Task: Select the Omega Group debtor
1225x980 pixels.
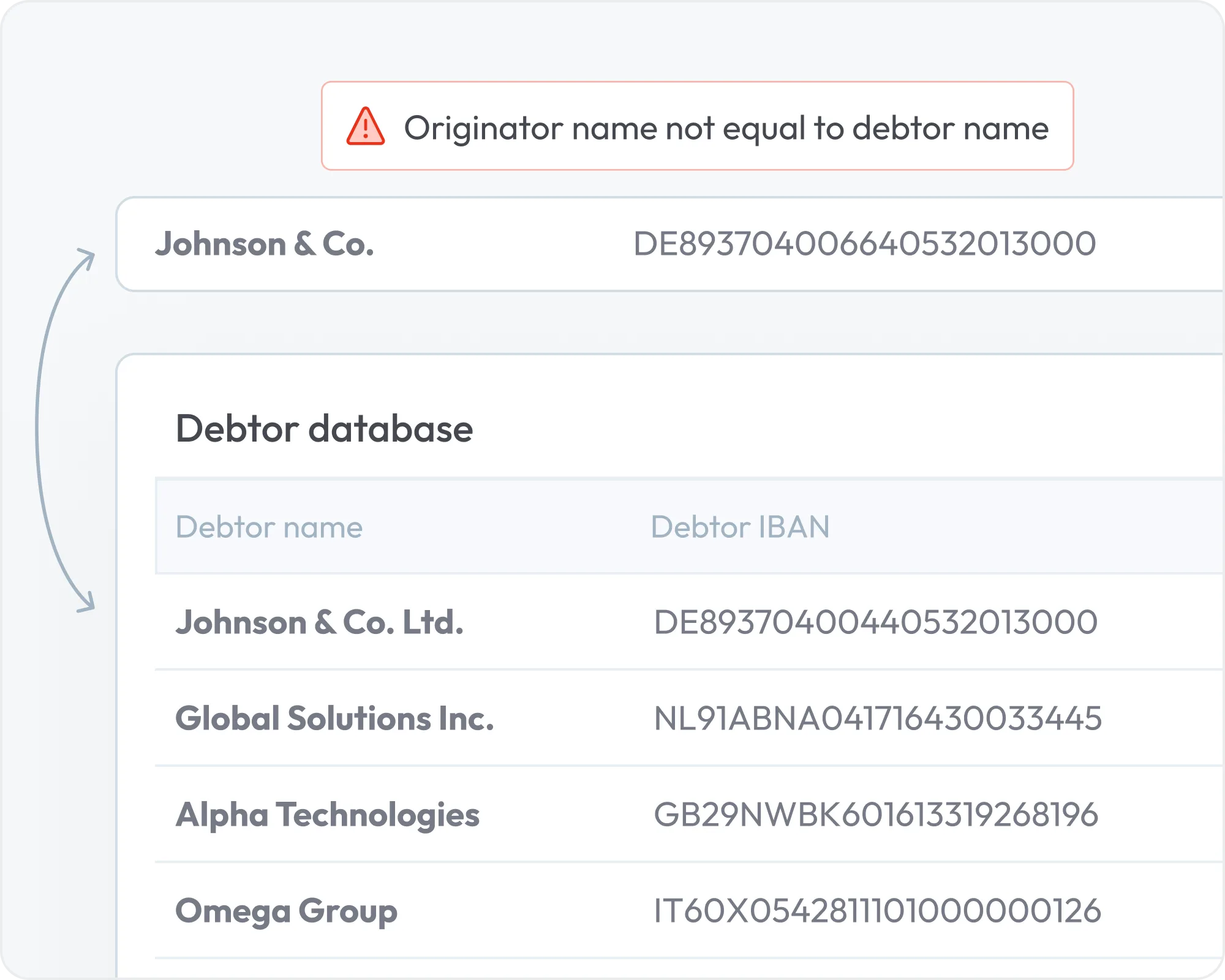Action: (x=287, y=911)
